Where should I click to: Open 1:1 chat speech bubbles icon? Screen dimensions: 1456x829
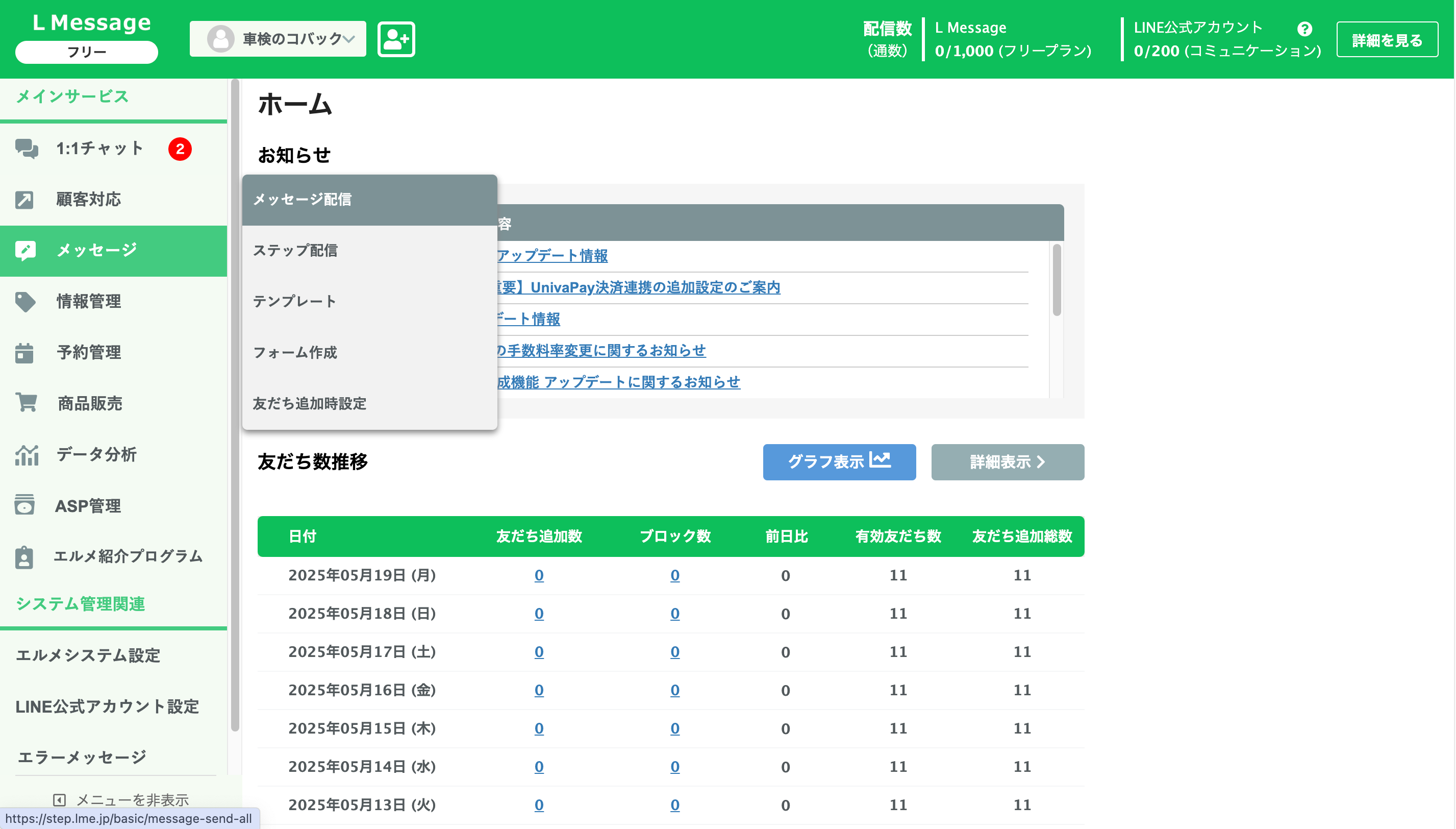pyautogui.click(x=26, y=149)
